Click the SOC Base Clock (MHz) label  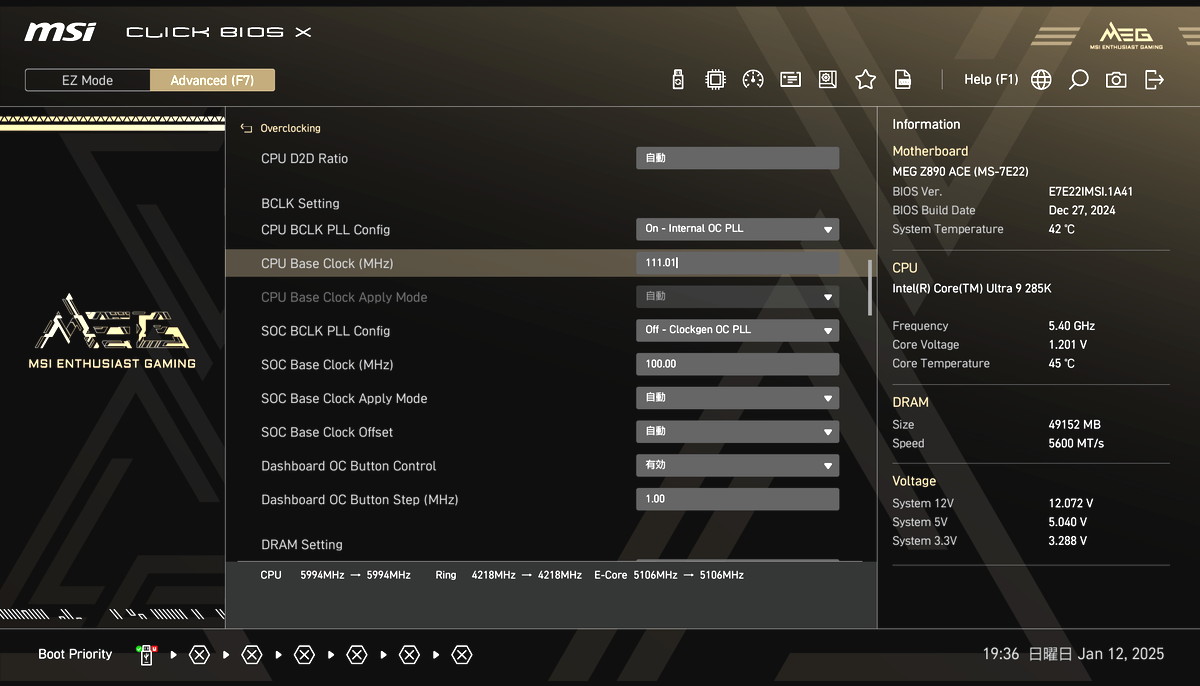coord(327,365)
